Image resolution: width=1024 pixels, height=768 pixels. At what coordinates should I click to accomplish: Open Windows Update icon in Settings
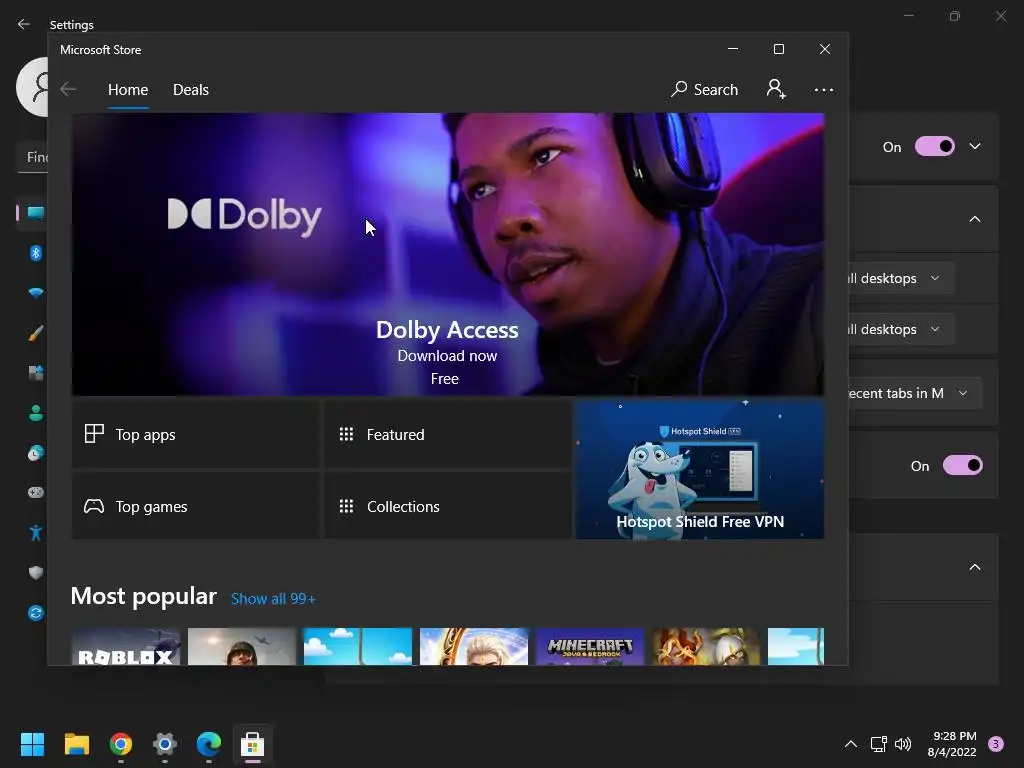36,613
